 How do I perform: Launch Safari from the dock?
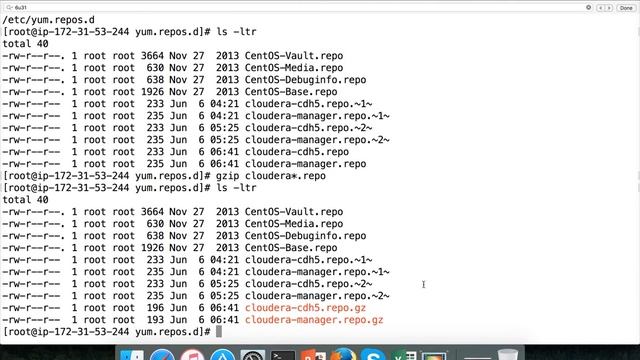[x=162, y=355]
